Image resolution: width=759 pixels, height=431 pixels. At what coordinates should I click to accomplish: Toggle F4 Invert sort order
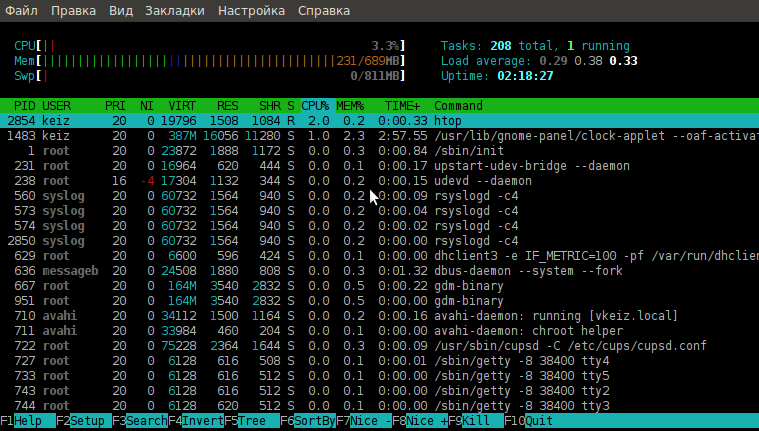(x=196, y=421)
